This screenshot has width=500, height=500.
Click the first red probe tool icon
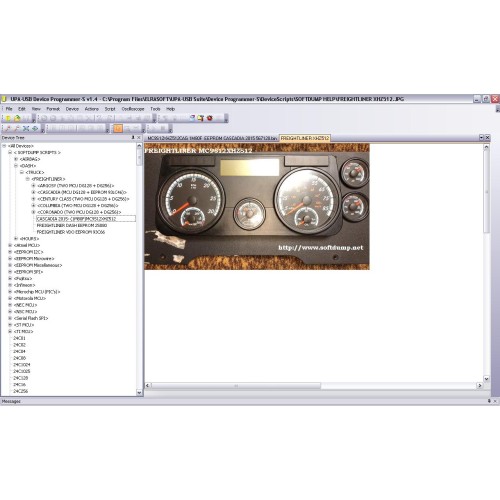[x=8, y=129]
